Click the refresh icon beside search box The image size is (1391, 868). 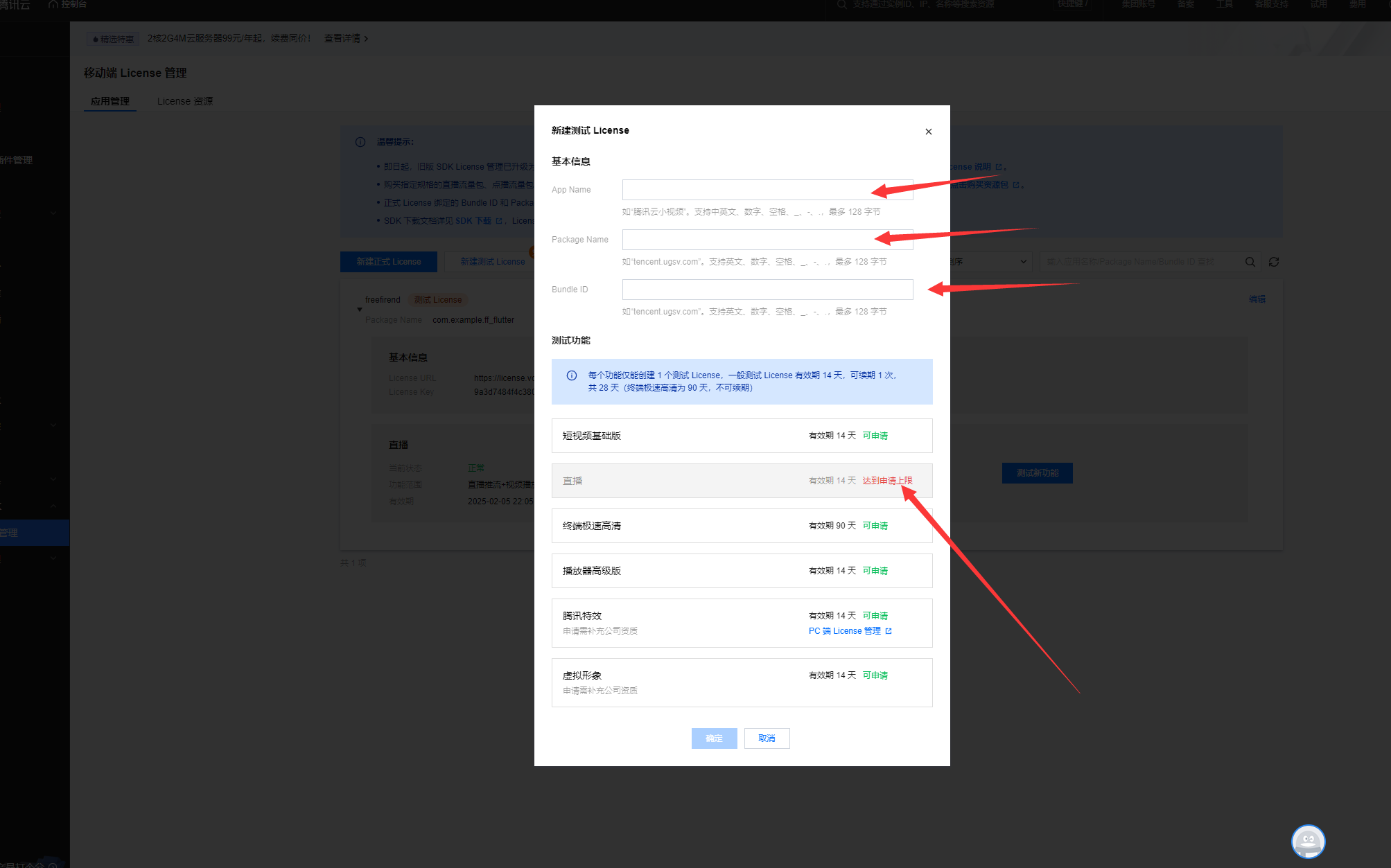(x=1274, y=262)
